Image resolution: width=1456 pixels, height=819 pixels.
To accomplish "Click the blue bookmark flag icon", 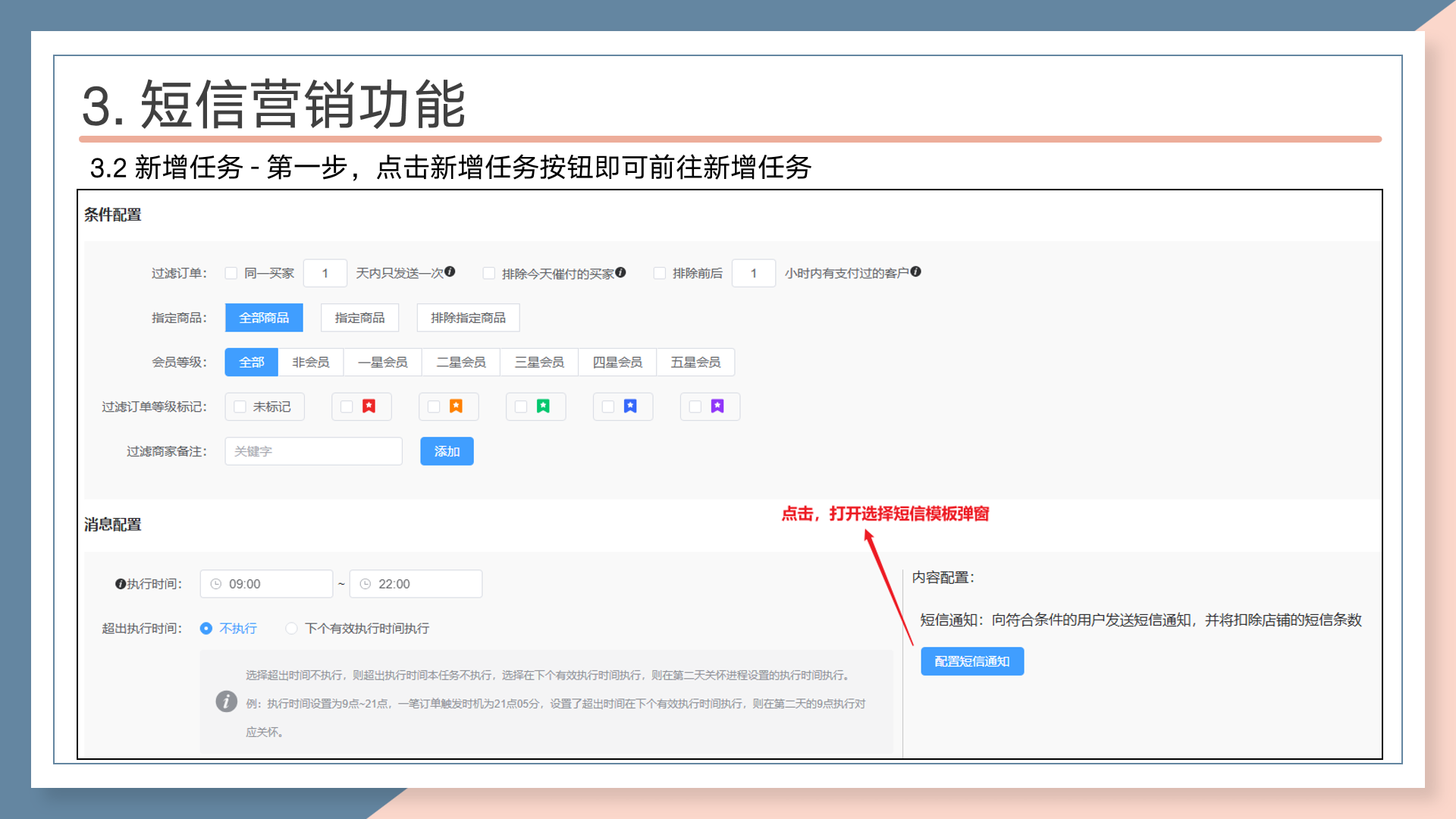I will click(630, 406).
